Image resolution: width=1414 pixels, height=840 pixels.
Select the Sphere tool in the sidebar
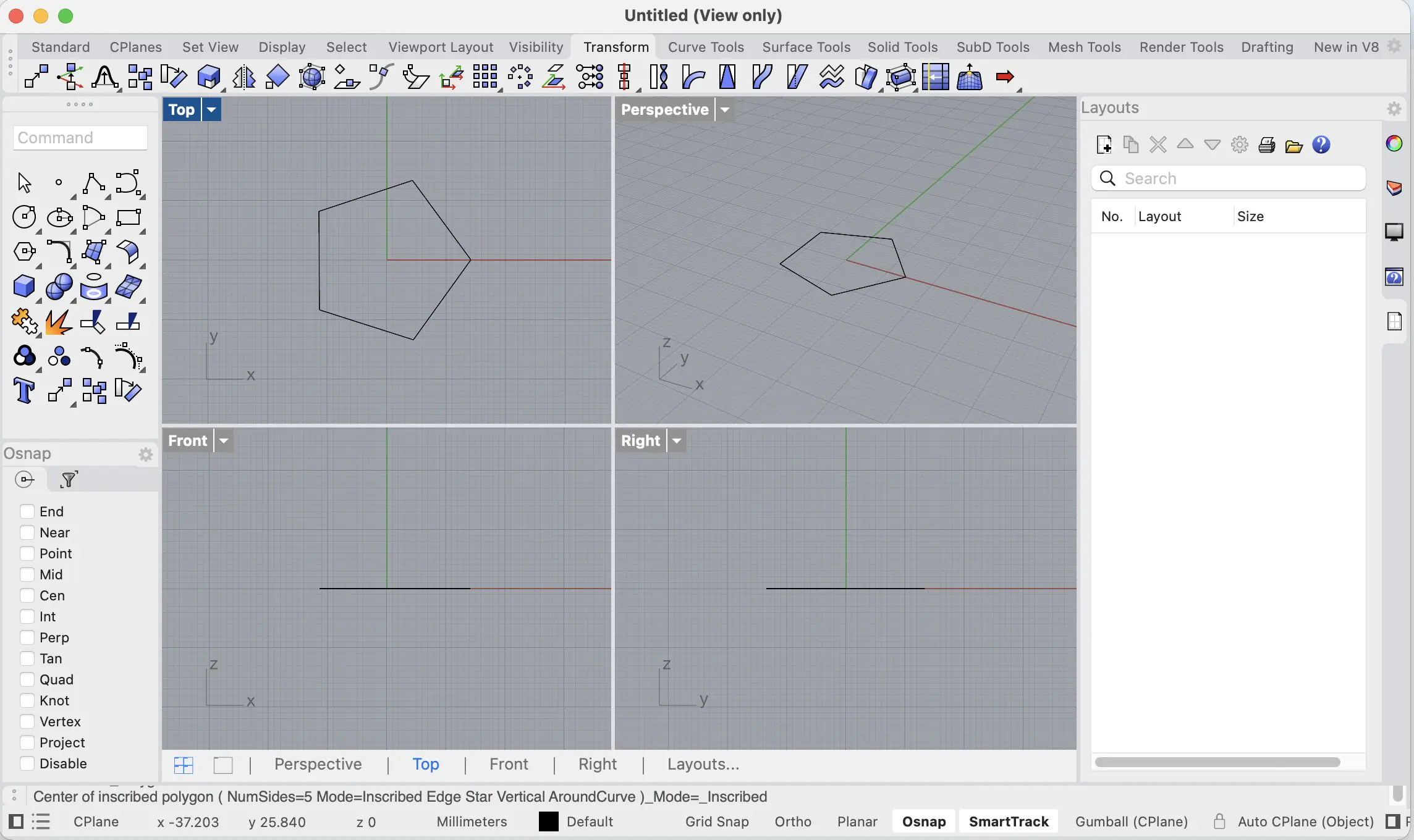click(x=59, y=286)
